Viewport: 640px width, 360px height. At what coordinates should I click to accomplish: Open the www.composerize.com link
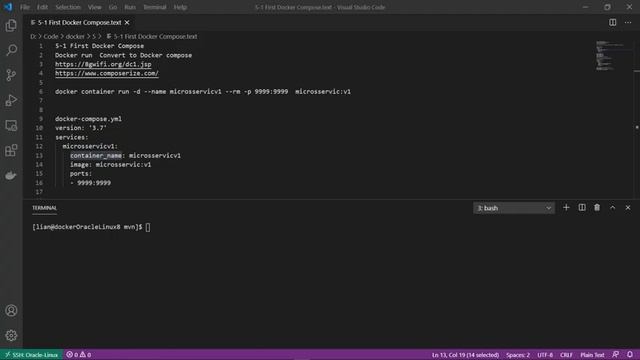pyautogui.click(x=107, y=73)
